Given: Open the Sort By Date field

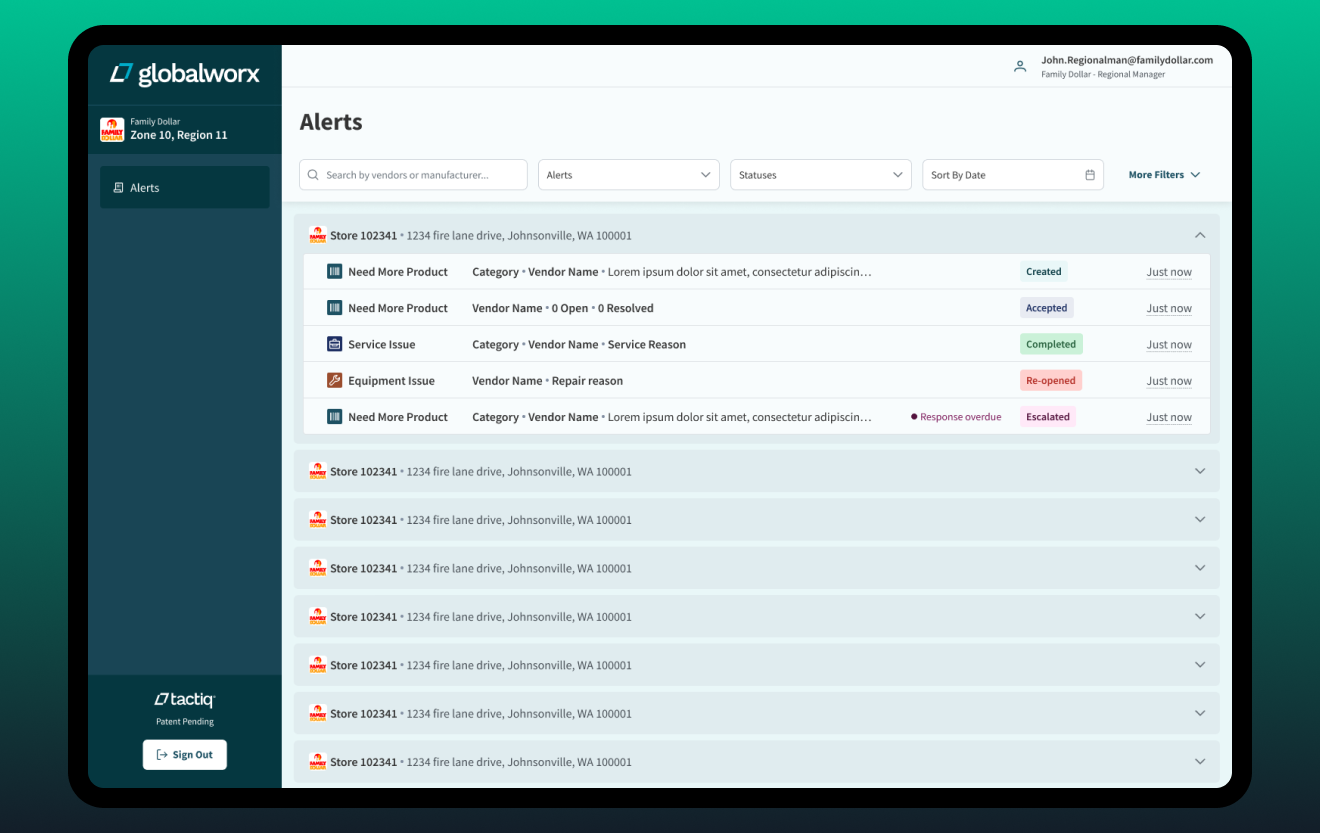Looking at the screenshot, I should (1013, 175).
